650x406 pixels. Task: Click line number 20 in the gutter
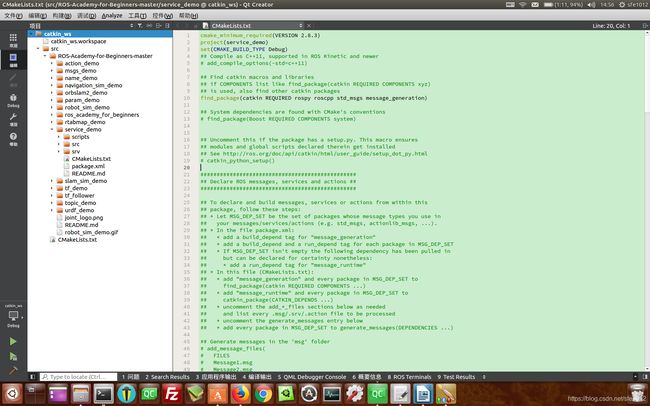pyautogui.click(x=187, y=167)
